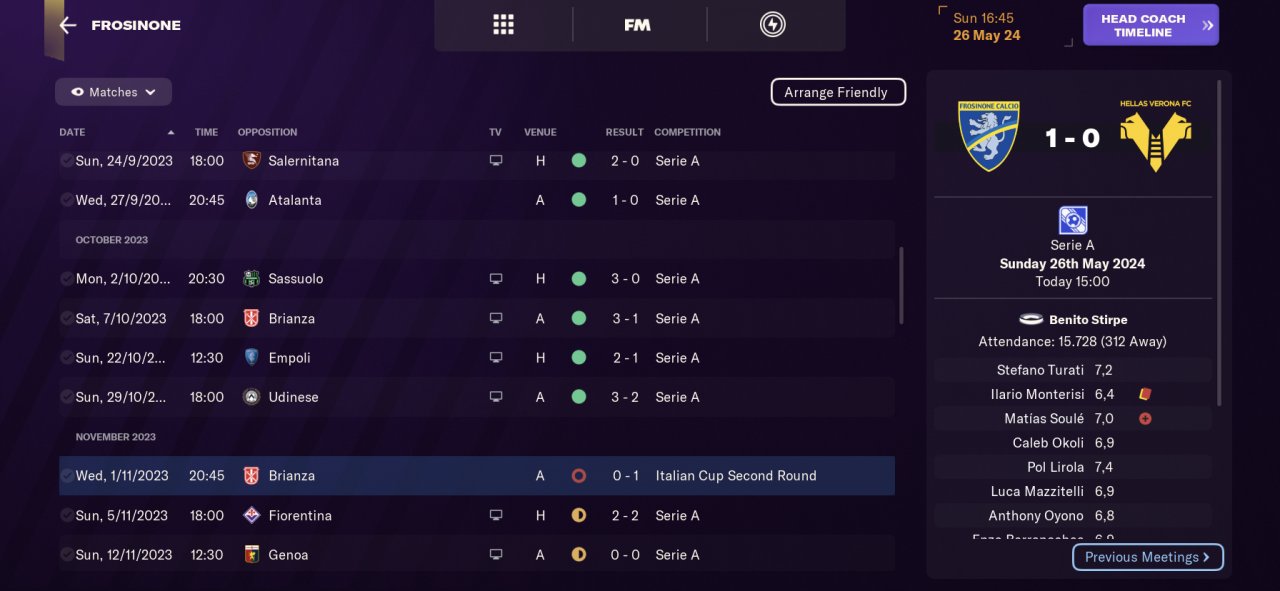Sort by the Opposition column header
The height and width of the screenshot is (591, 1280).
[x=267, y=132]
